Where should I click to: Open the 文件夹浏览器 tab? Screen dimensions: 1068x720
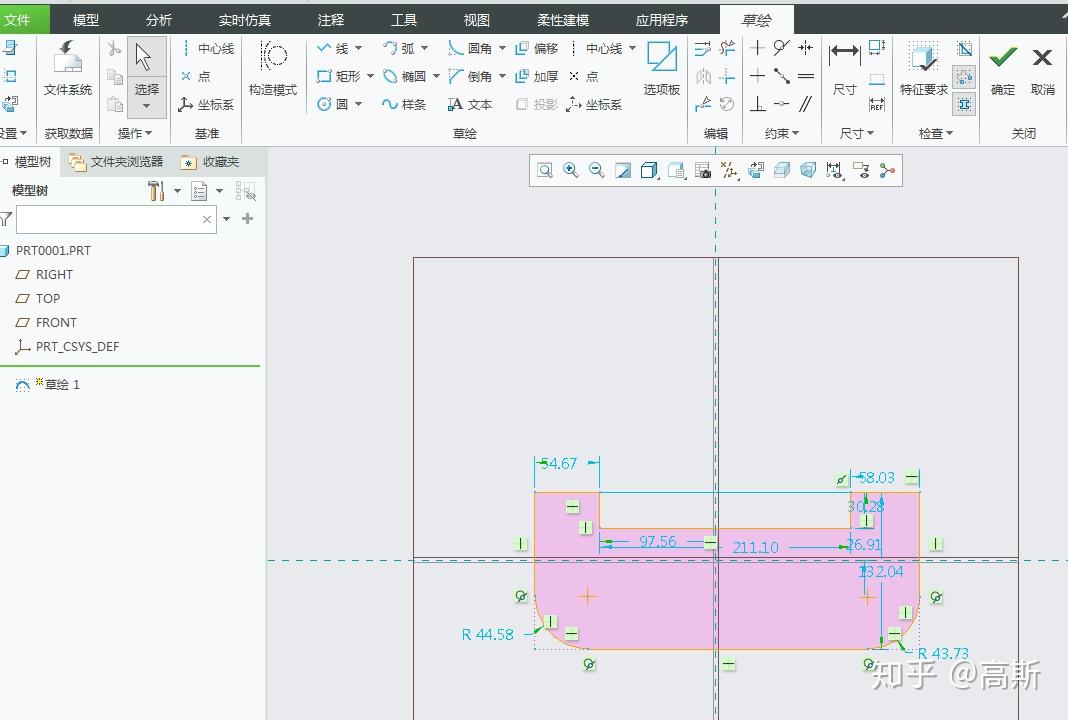[116, 162]
